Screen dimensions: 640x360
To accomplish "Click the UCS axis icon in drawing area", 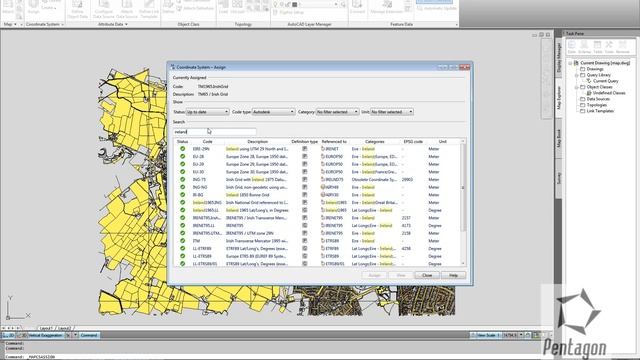I will 17,307.
